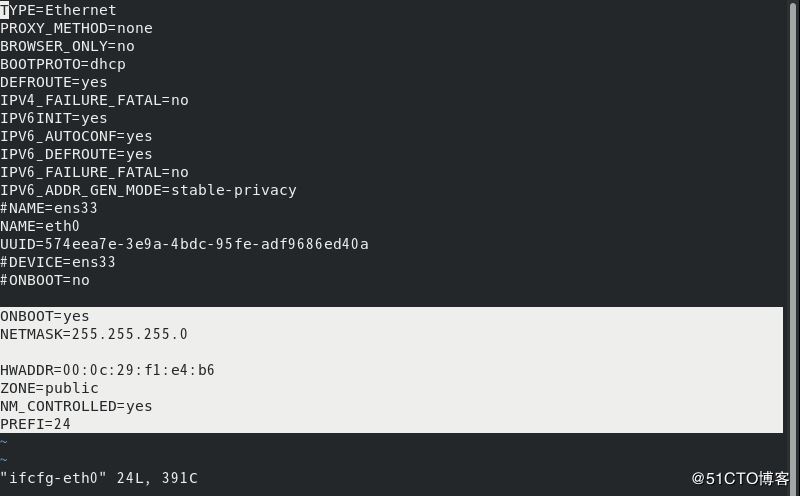This screenshot has height=496, width=800.
Task: Click the PREFI=24 line
Action: click(35, 424)
